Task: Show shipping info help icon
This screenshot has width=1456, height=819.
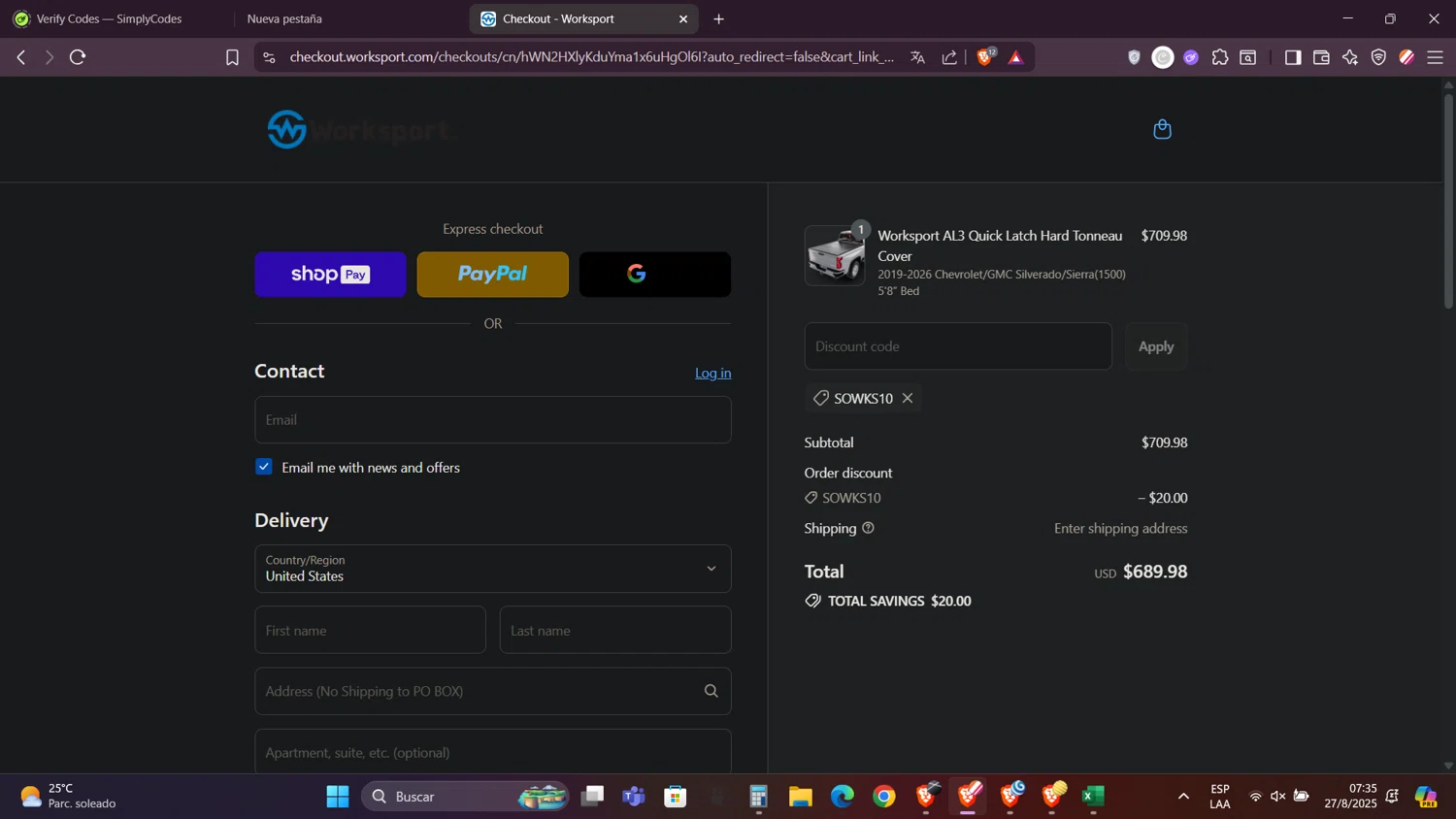Action: click(868, 528)
